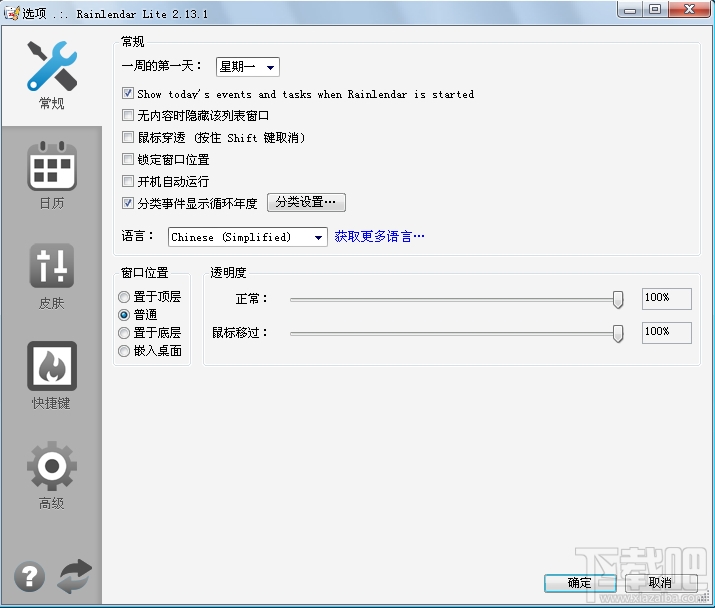
Task: Maximize the options window
Action: click(x=655, y=10)
